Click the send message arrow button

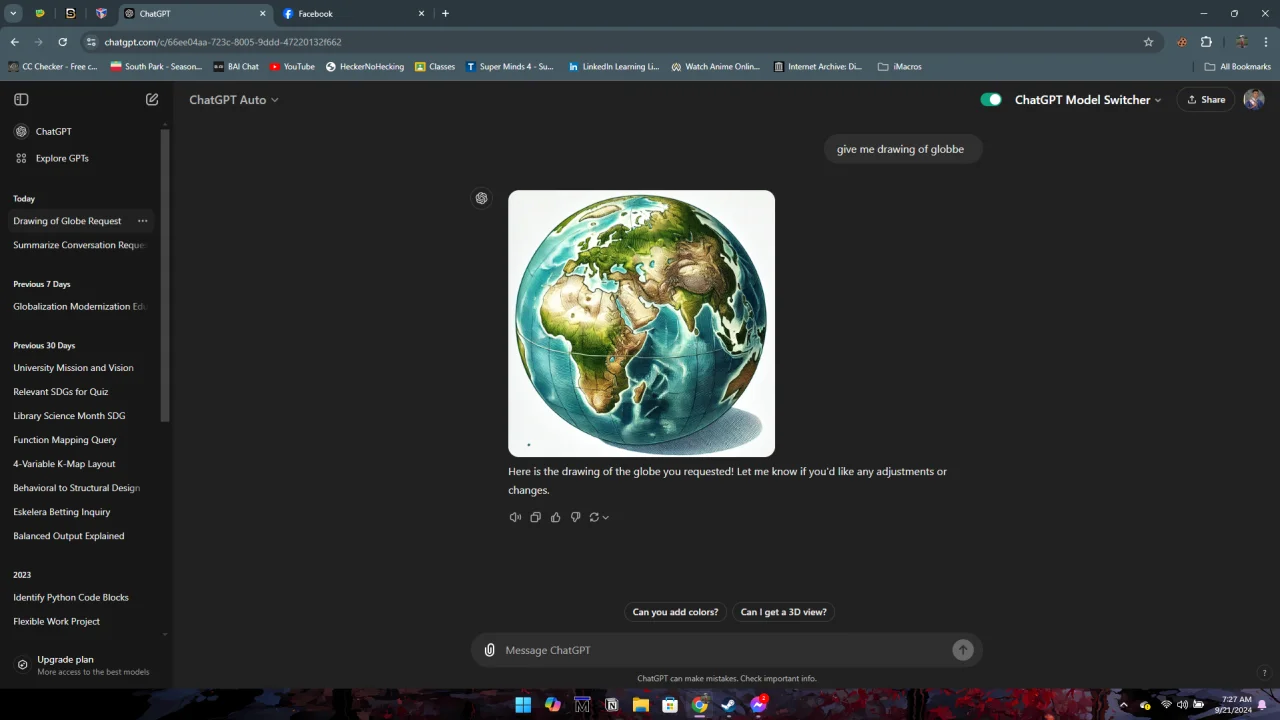point(962,650)
